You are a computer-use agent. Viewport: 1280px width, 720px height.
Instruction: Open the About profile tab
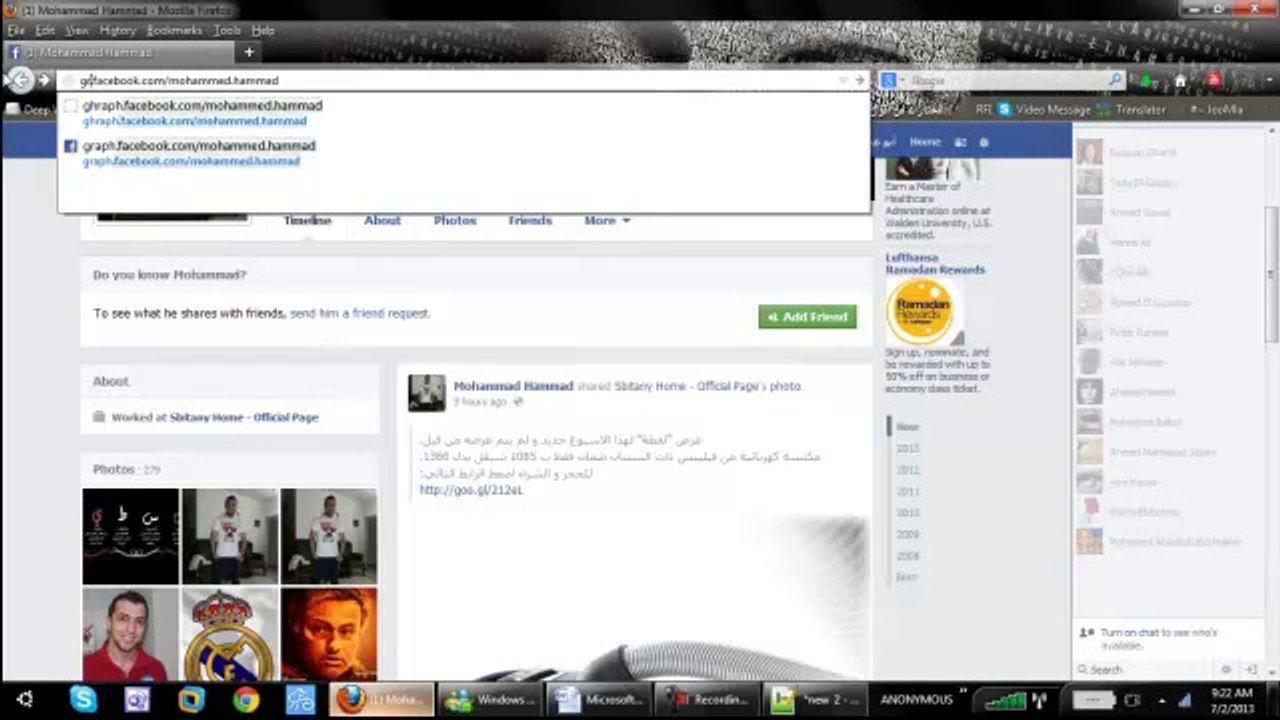pos(382,220)
